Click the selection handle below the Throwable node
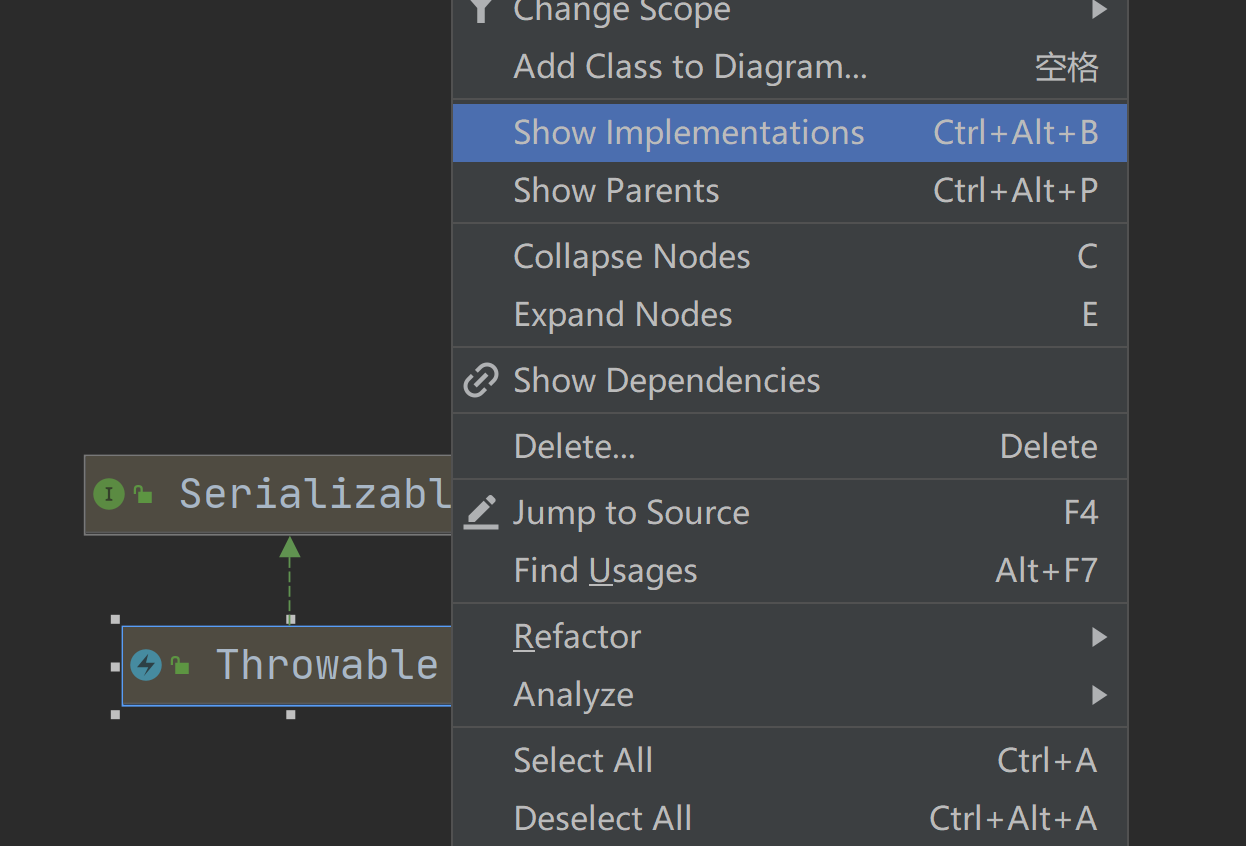1246x846 pixels. (x=290, y=714)
